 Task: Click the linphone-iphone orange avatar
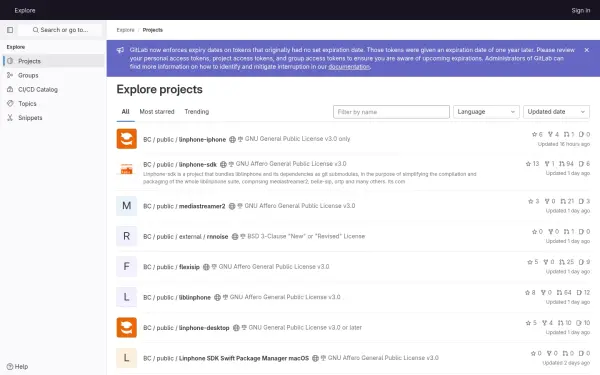[x=127, y=139]
